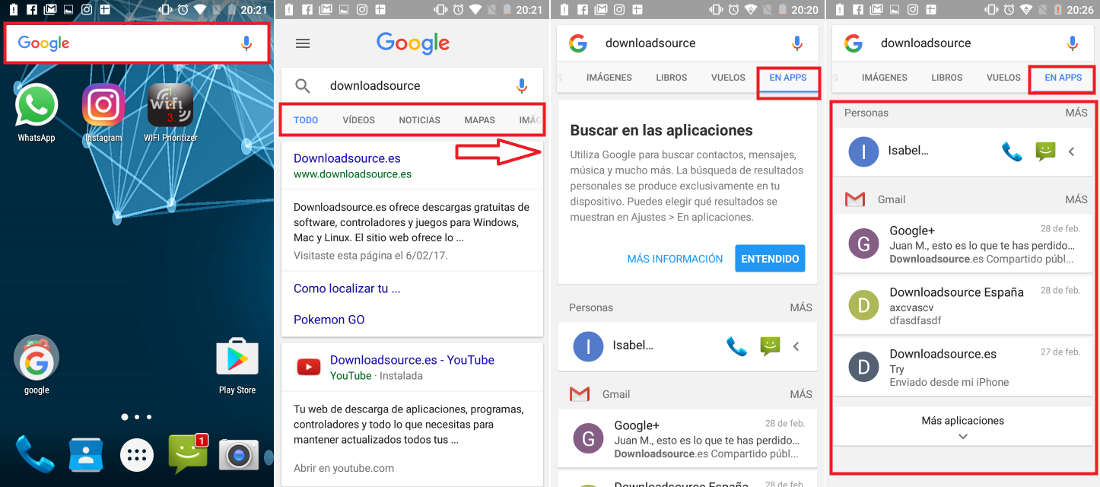Image resolution: width=1100 pixels, height=487 pixels.
Task: Tap mic on 'Buscar en las aplicaciones' screen
Action: pyautogui.click(x=797, y=43)
